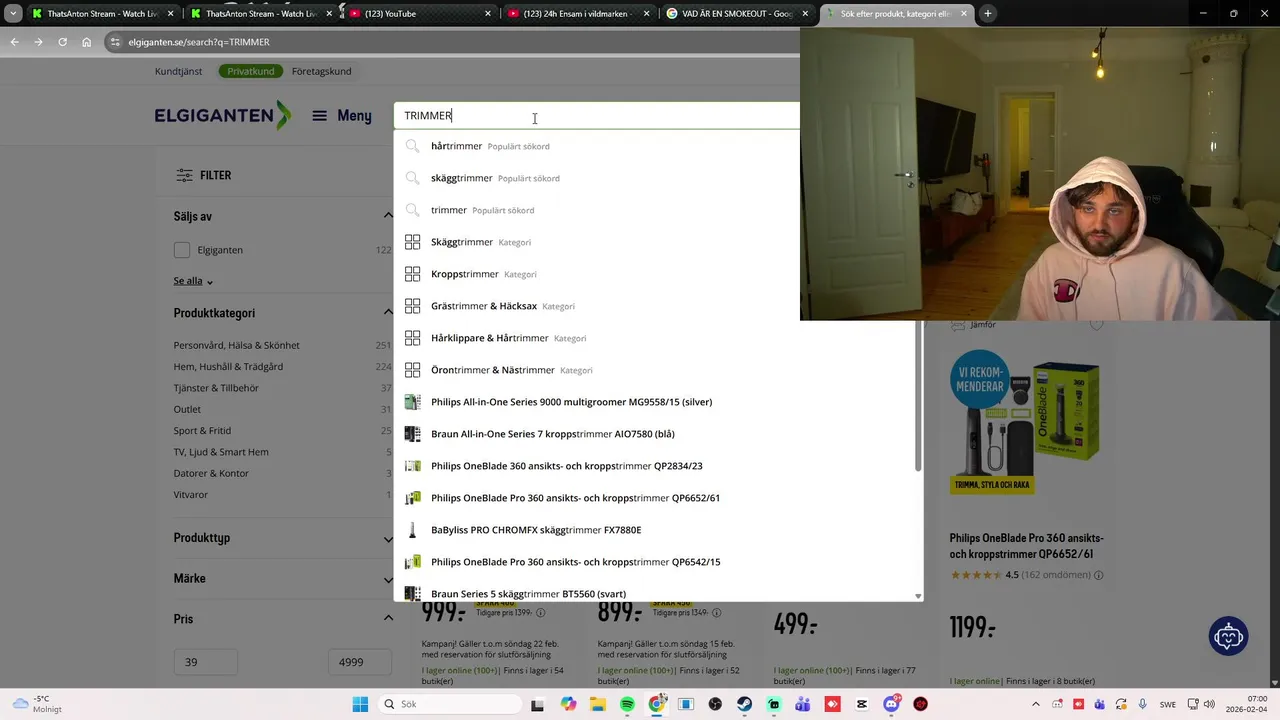Open Spotify from the taskbar
1280x720 pixels.
coord(627,704)
